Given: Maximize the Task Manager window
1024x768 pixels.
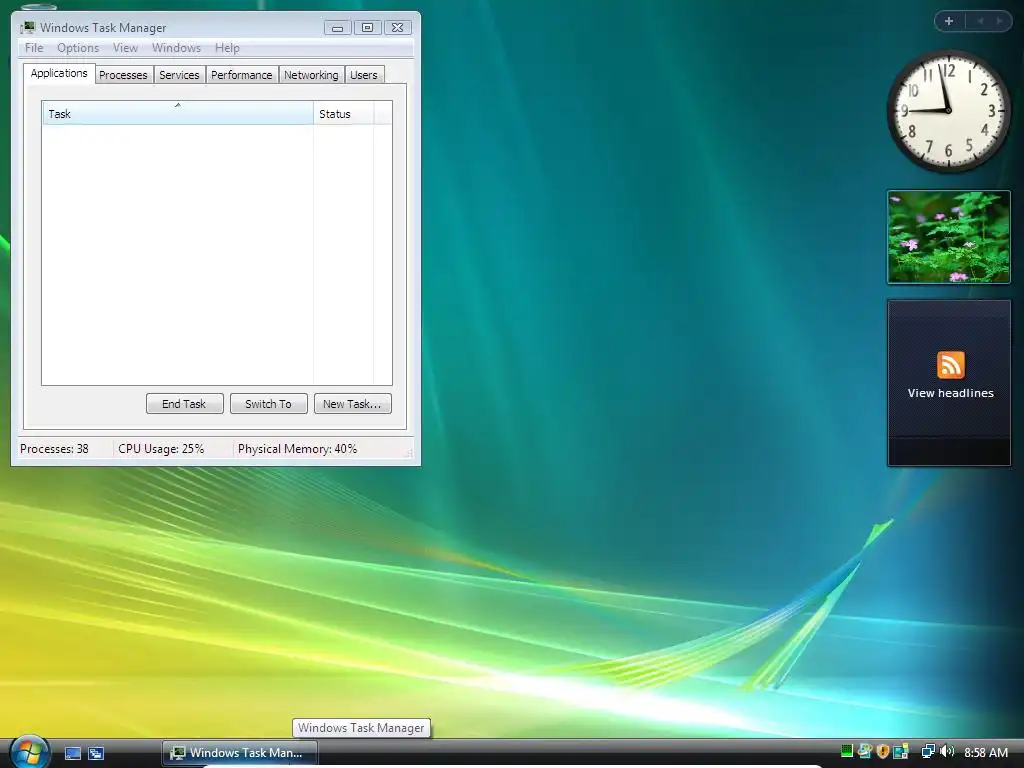Looking at the screenshot, I should 368,27.
